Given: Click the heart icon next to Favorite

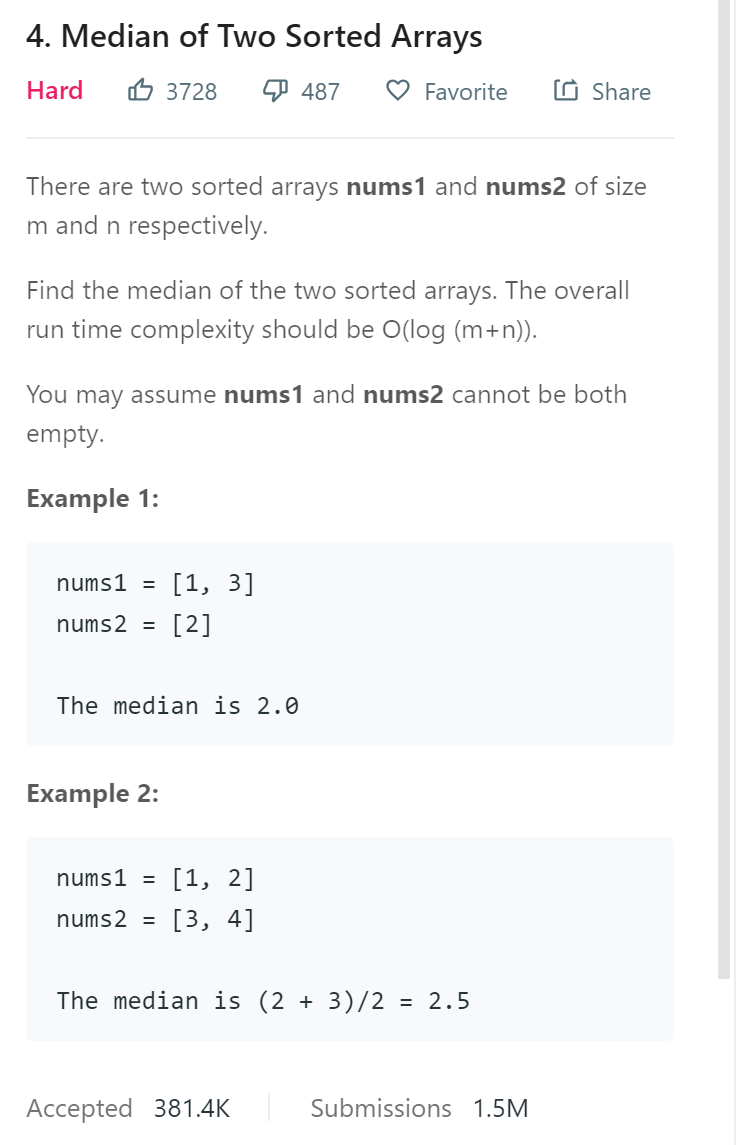Looking at the screenshot, I should 397,91.
